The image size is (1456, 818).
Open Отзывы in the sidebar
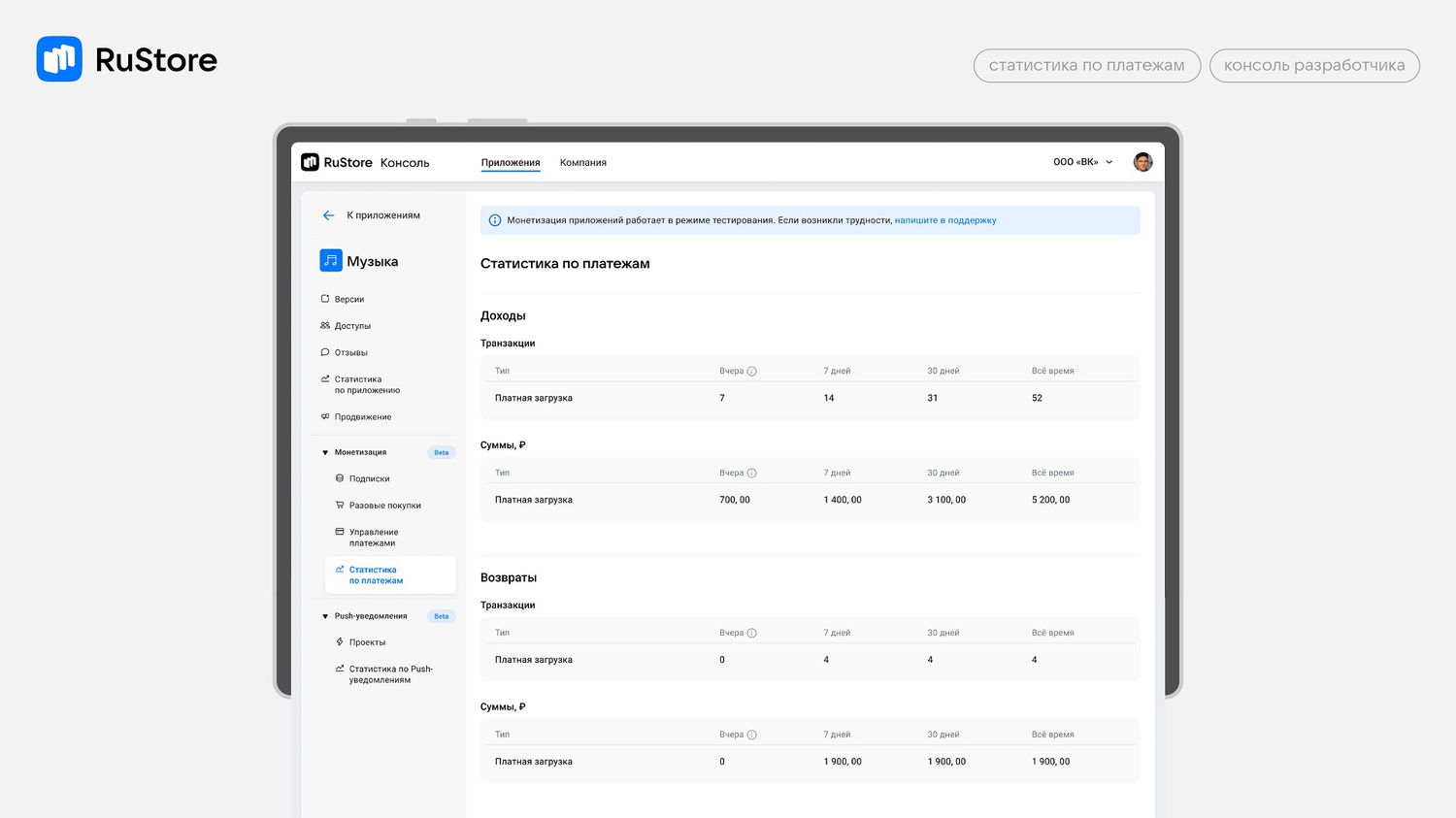(x=350, y=352)
